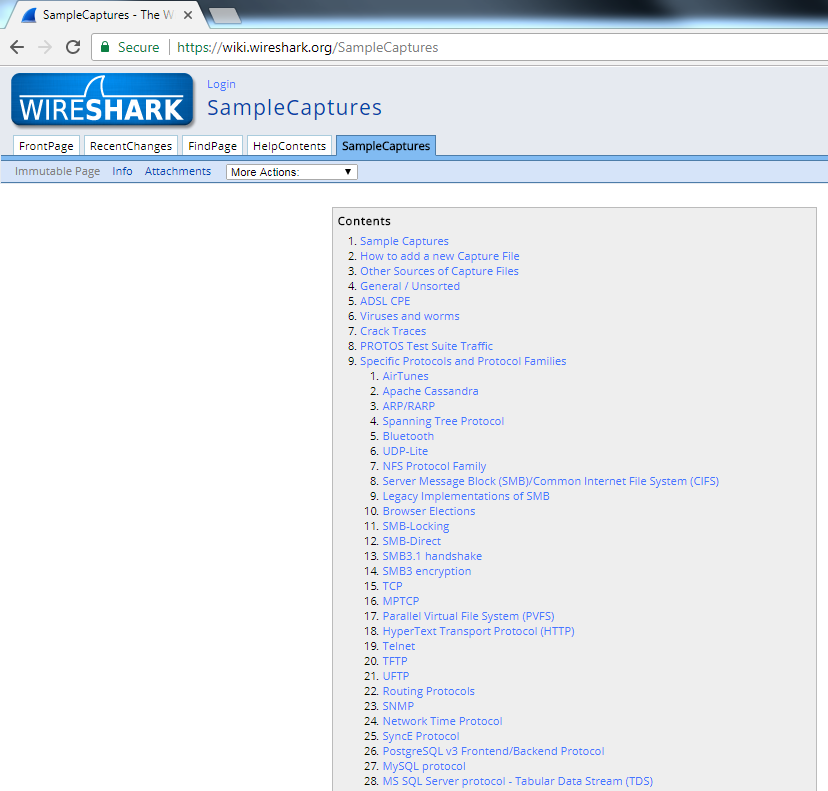The height and width of the screenshot is (791, 828).
Task: Open the More Actions dropdown
Action: click(x=291, y=172)
